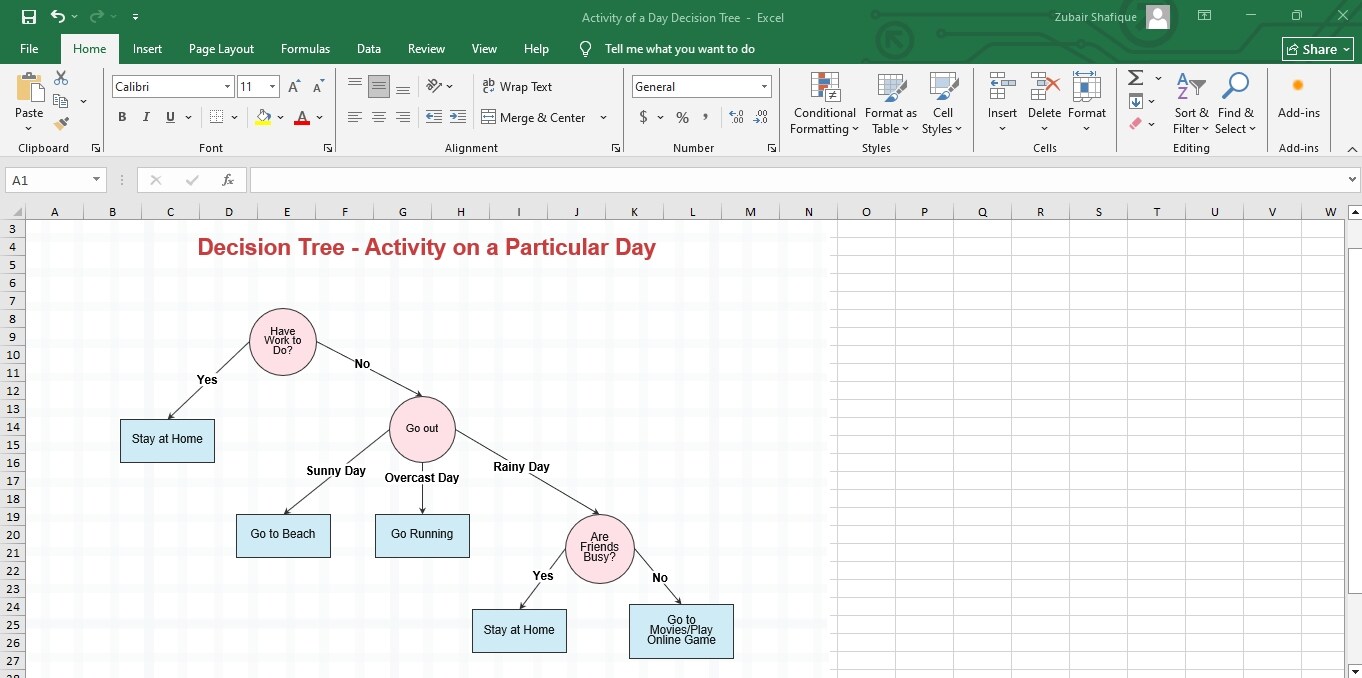Open Conditional Formatting options
Viewport: 1362px width, 678px height.
823,103
